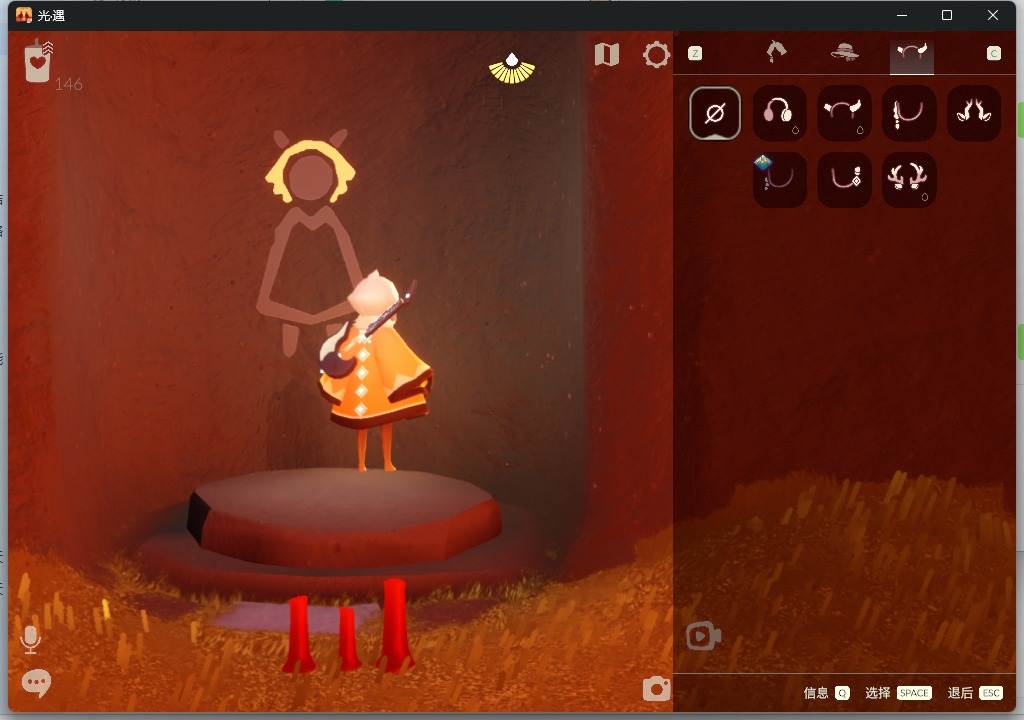Click the 退后 ESC back button
The width and height of the screenshot is (1024, 720).
(x=975, y=693)
